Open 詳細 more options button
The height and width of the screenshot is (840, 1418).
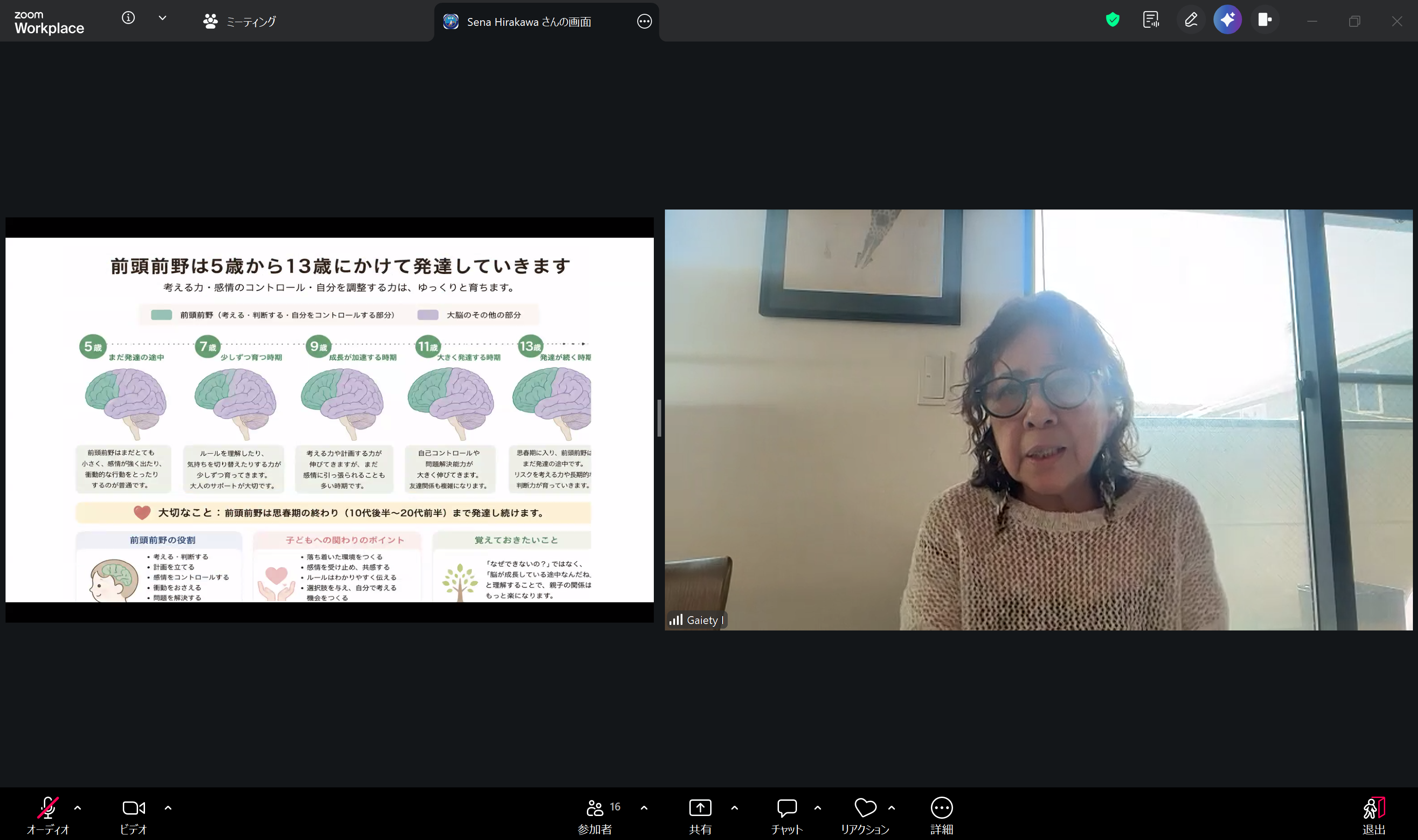coord(942,815)
